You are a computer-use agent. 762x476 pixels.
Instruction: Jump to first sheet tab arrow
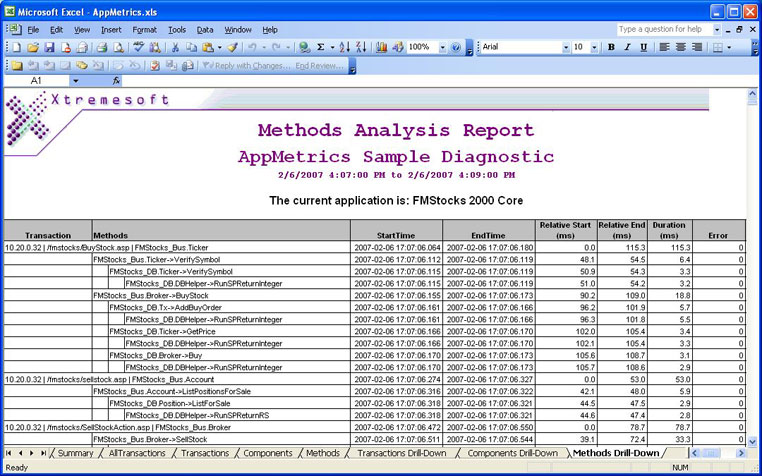click(x=9, y=453)
